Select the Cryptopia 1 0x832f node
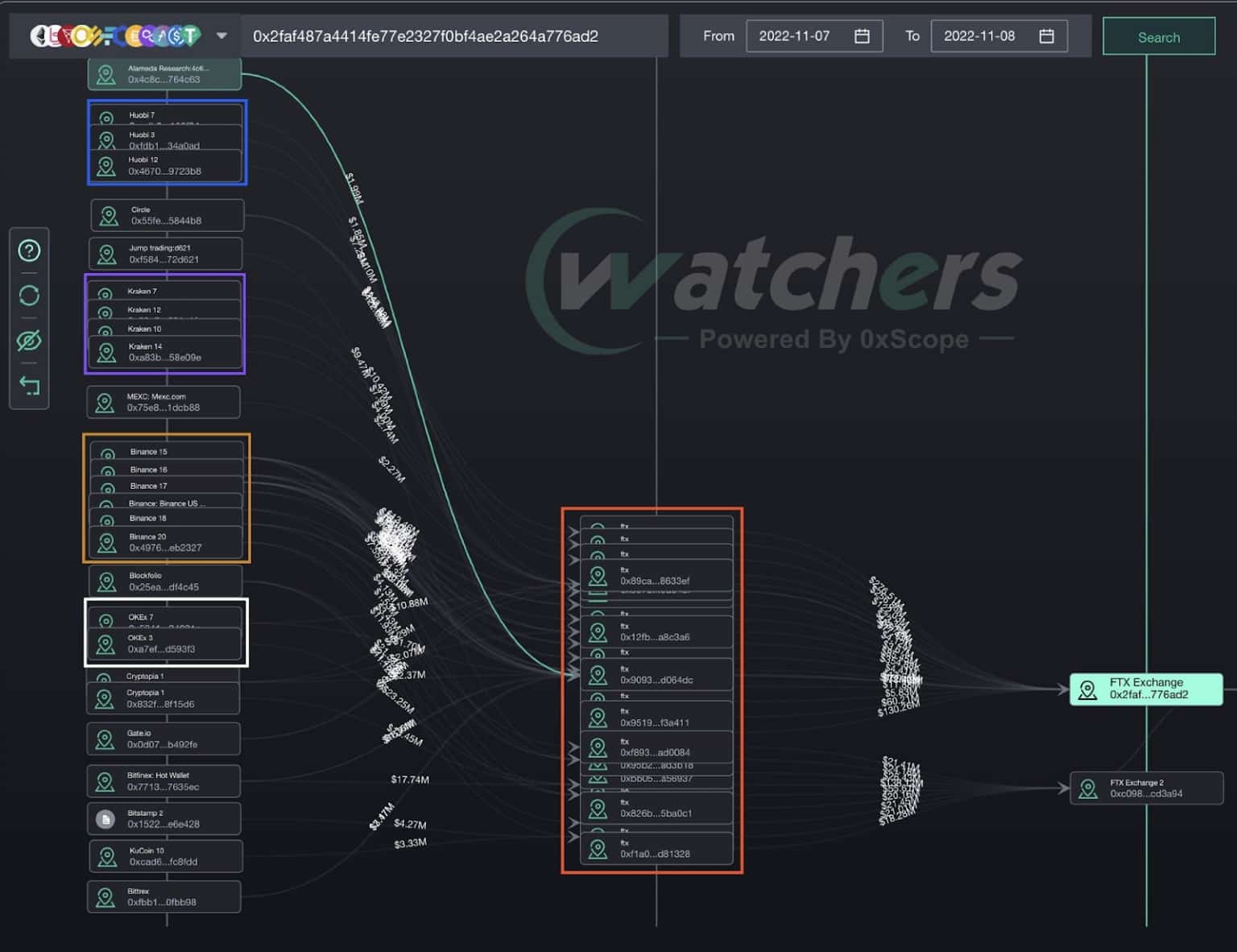The width and height of the screenshot is (1237, 952). tap(163, 698)
